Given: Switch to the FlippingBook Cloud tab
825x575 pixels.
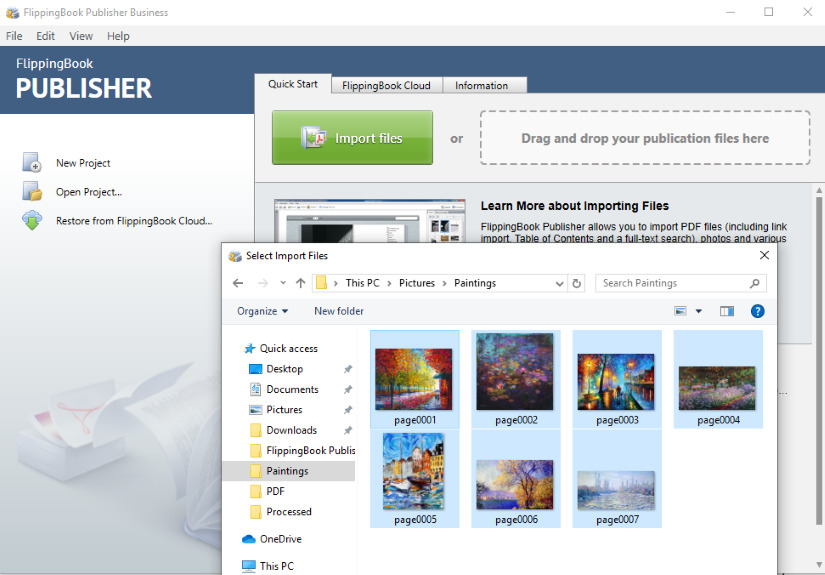Looking at the screenshot, I should coord(386,85).
